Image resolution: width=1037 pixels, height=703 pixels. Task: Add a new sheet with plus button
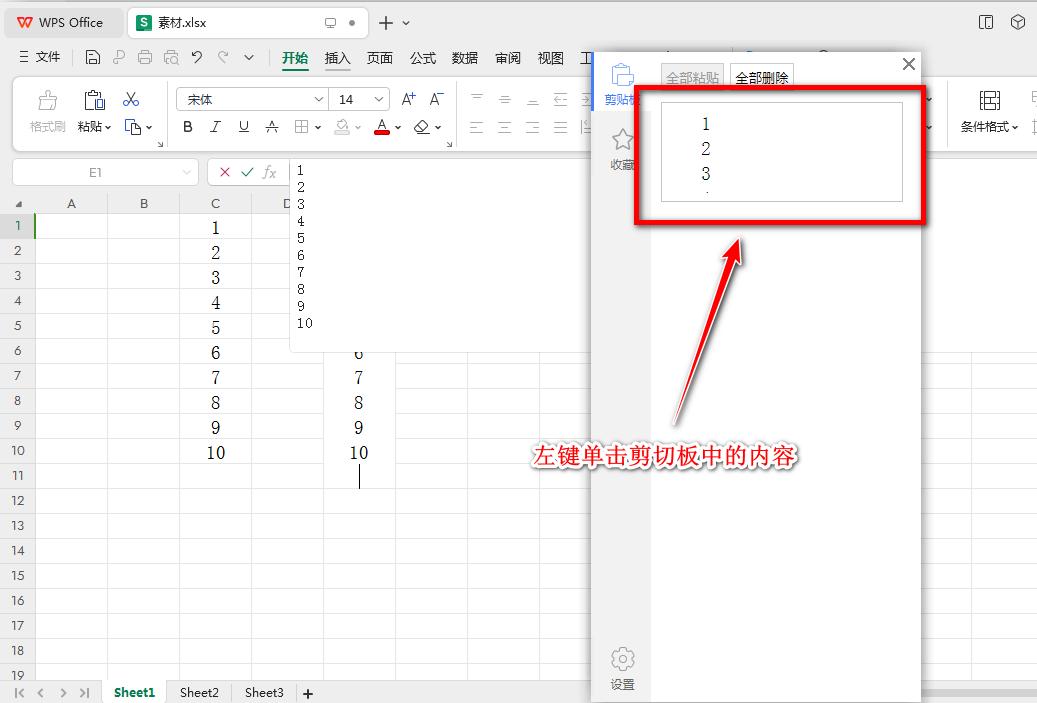[x=308, y=693]
